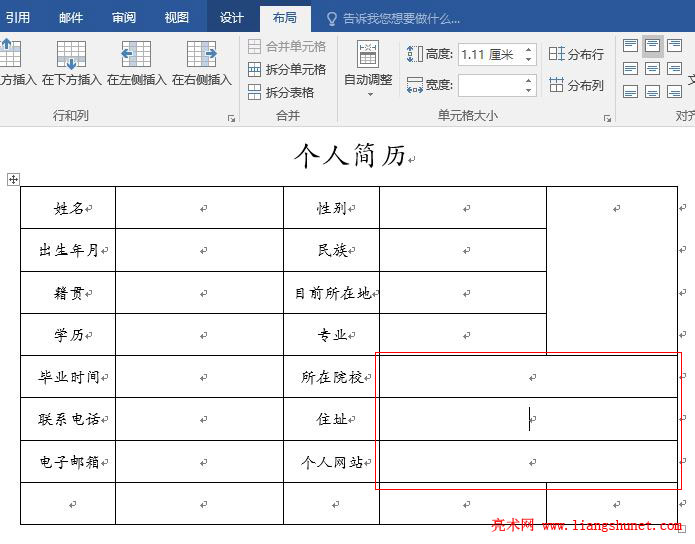Image resolution: width=695 pixels, height=544 pixels.
Task: Click the 个人简历 document title
Action: (350, 156)
